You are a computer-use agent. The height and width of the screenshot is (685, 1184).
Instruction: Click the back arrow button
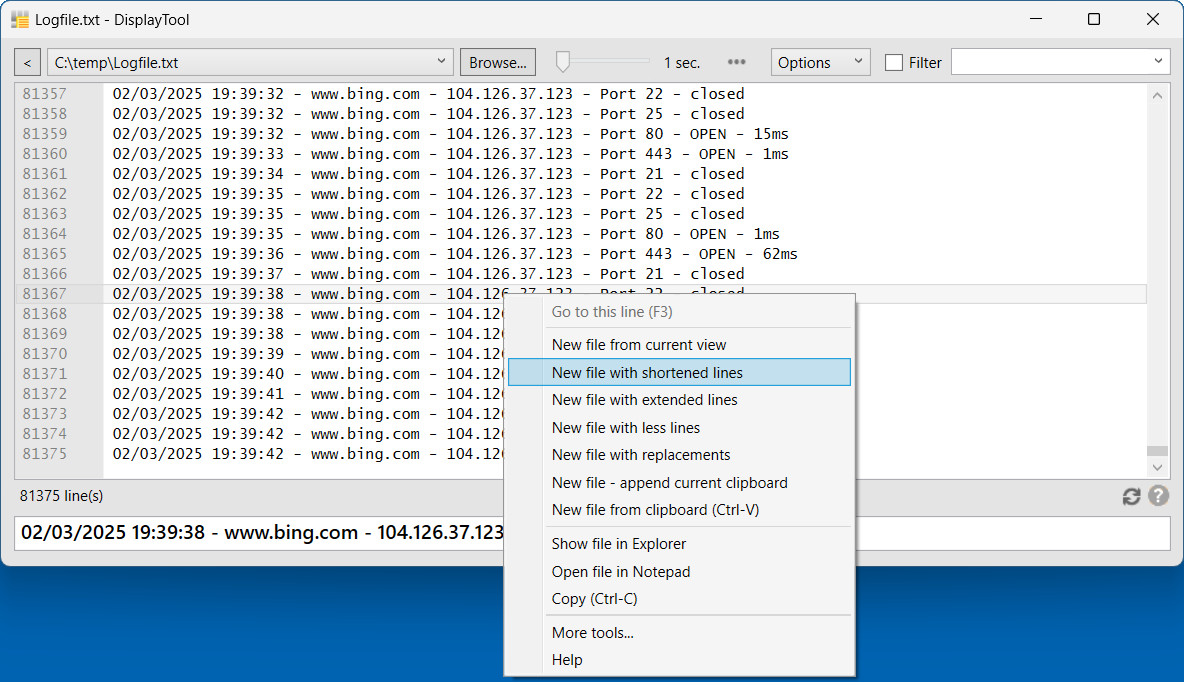(27, 63)
